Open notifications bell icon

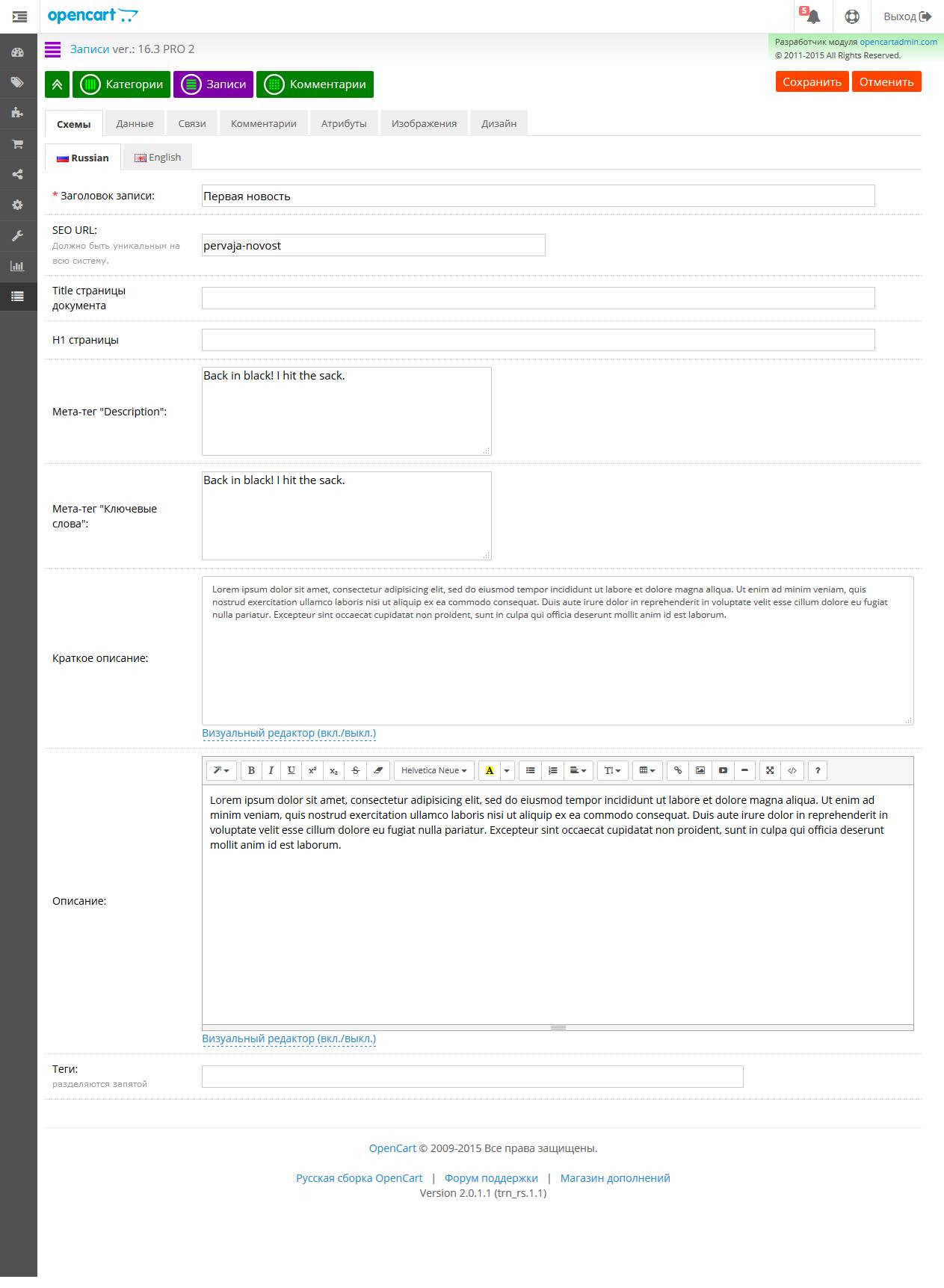[813, 16]
